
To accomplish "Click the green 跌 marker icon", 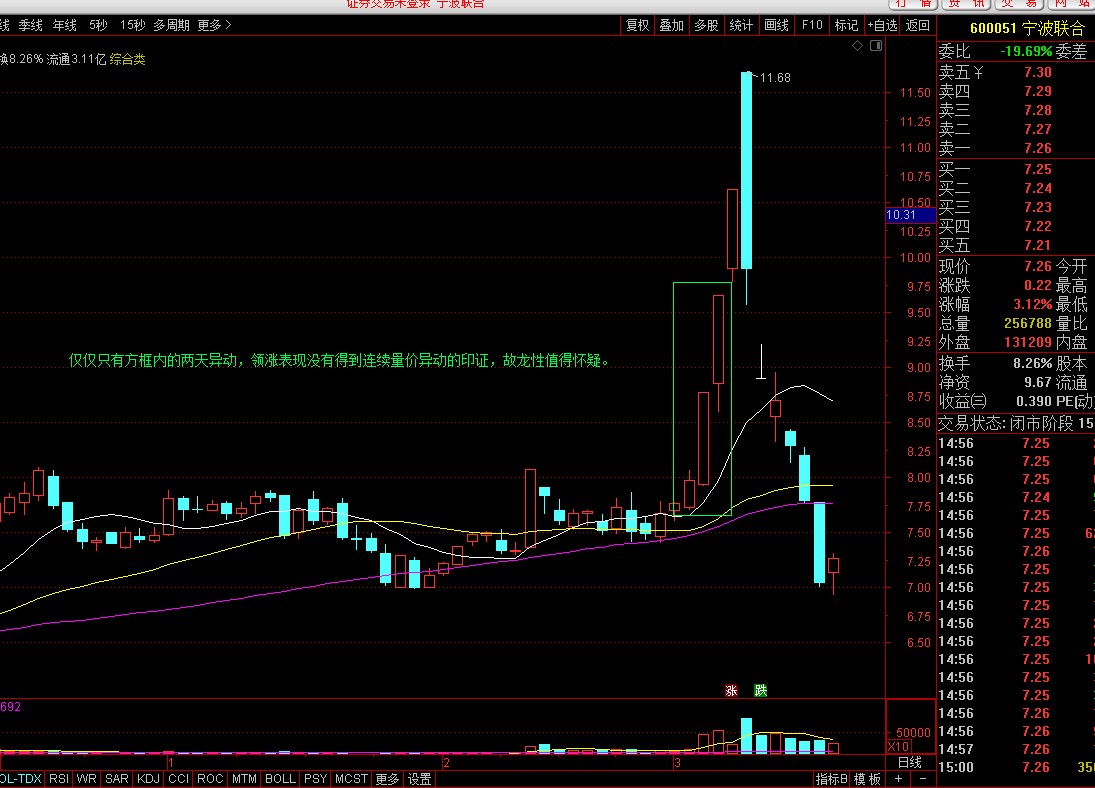I will (760, 690).
